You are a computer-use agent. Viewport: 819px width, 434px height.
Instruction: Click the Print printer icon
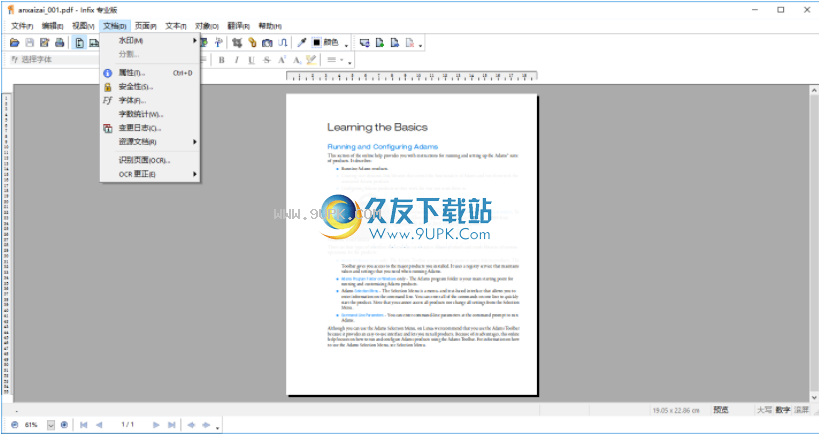pyautogui.click(x=60, y=43)
